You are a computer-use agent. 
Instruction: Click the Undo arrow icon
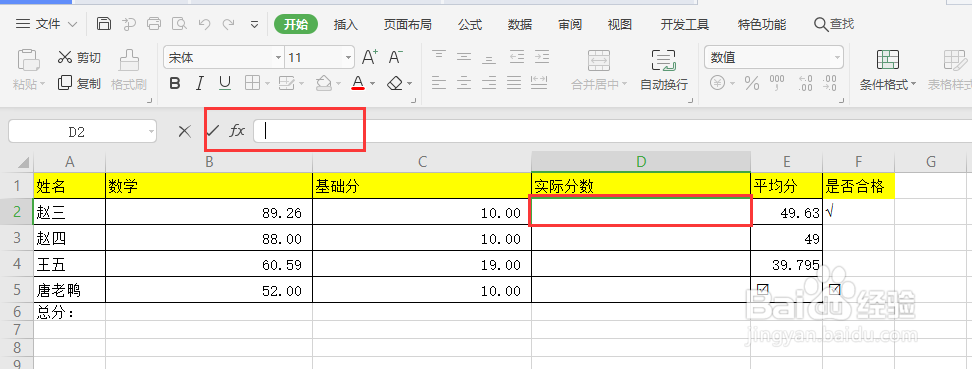[204, 24]
